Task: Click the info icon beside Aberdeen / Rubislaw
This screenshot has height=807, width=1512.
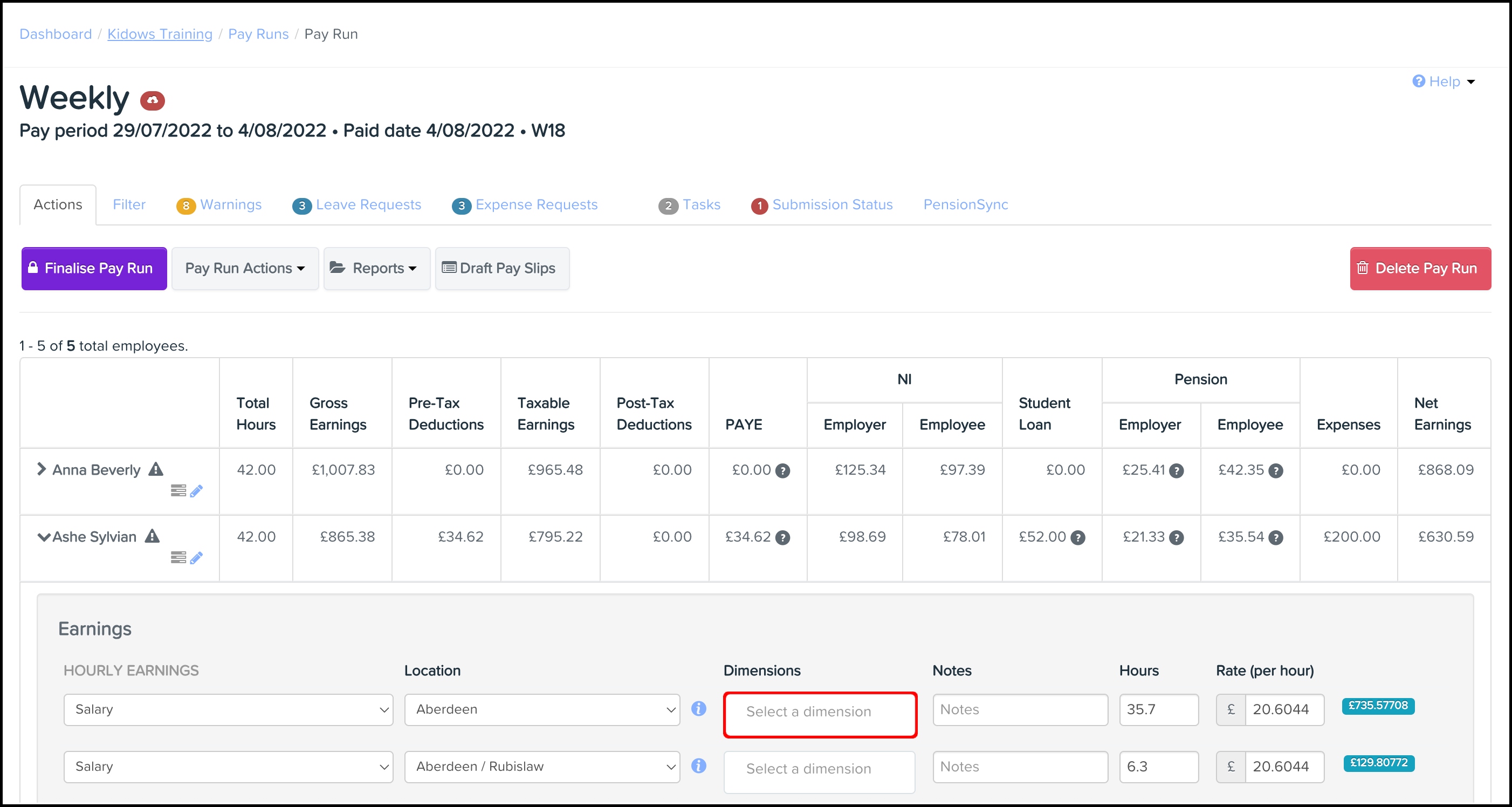Action: 698,766
